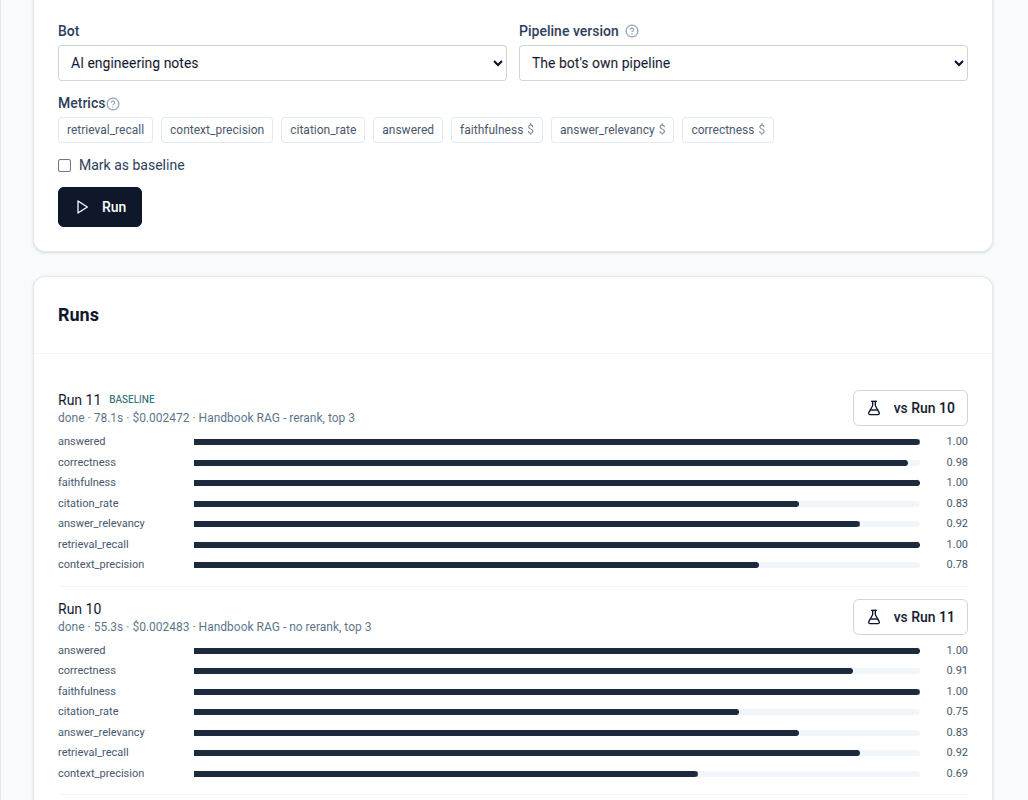
Task: Click Run 10 citation_rate progress bar
Action: (x=557, y=711)
